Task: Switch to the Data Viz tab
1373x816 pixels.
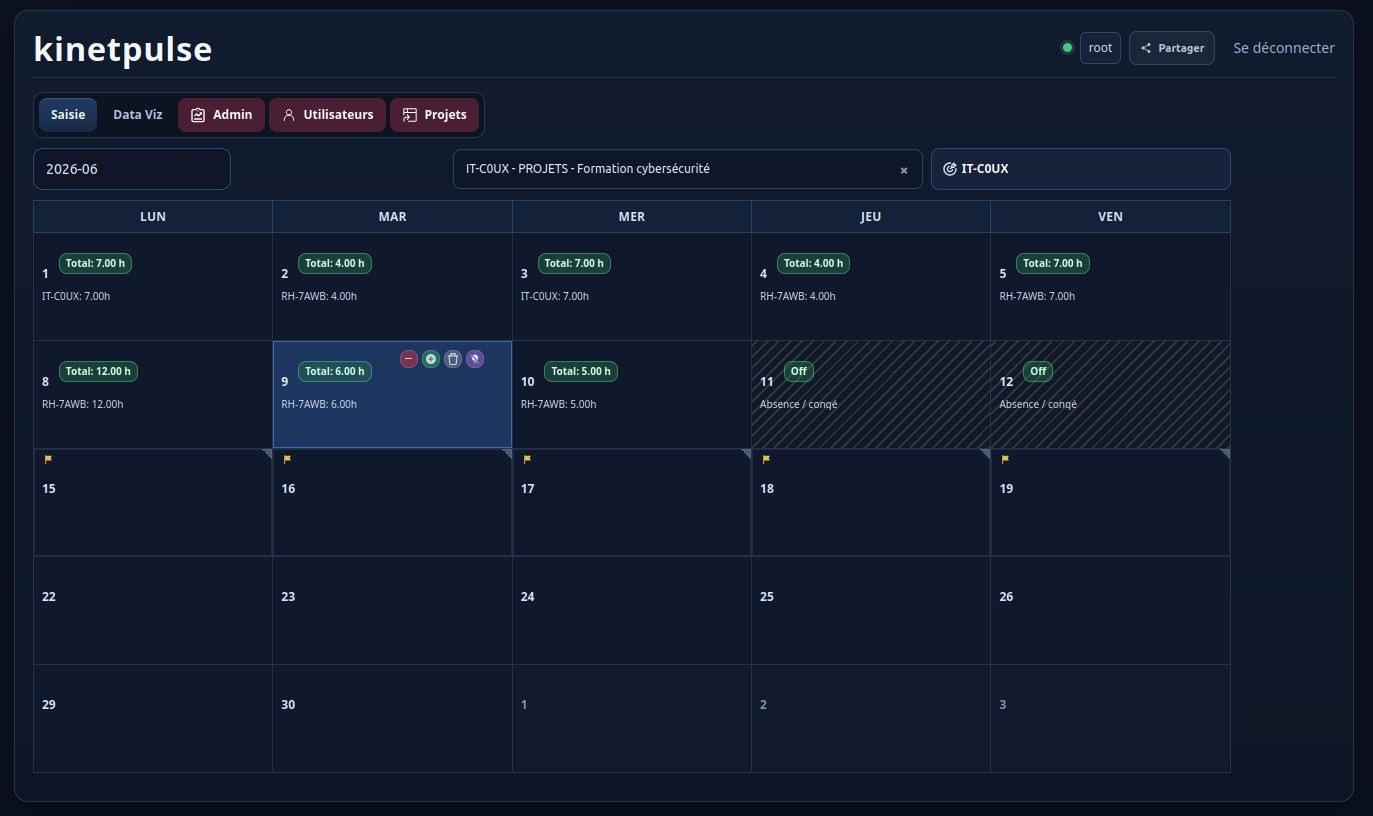Action: [138, 115]
